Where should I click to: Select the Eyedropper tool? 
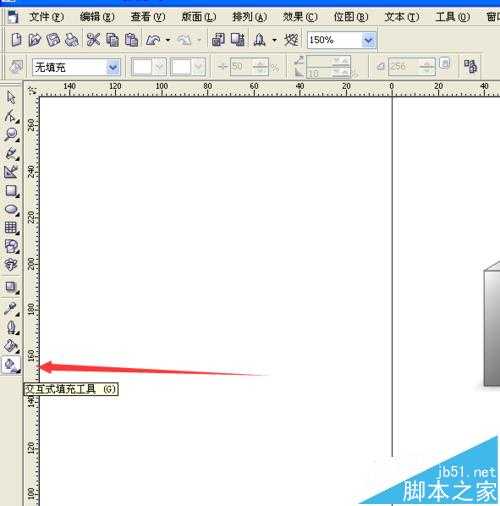11,309
